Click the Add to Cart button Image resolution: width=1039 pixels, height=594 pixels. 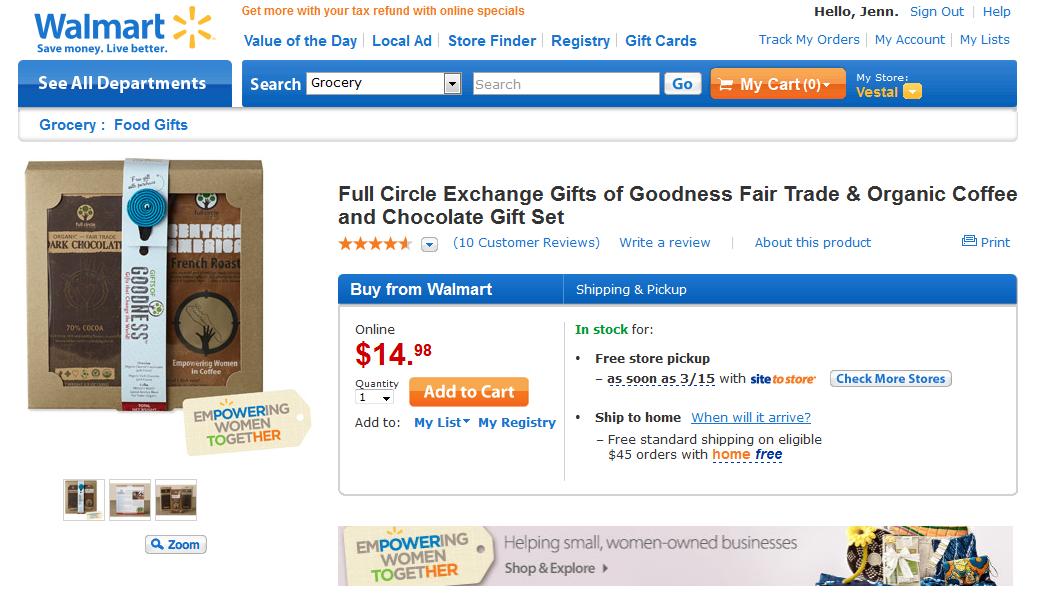[469, 392]
